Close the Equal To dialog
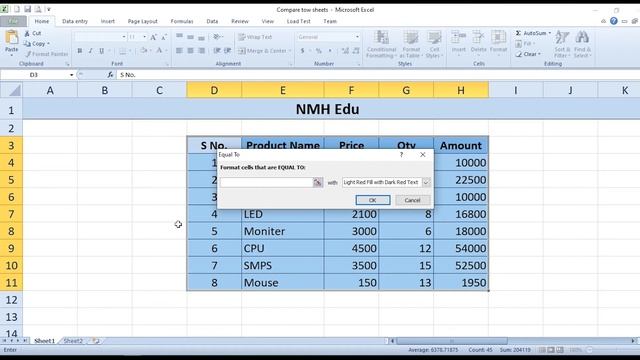The image size is (640, 360). 422,155
